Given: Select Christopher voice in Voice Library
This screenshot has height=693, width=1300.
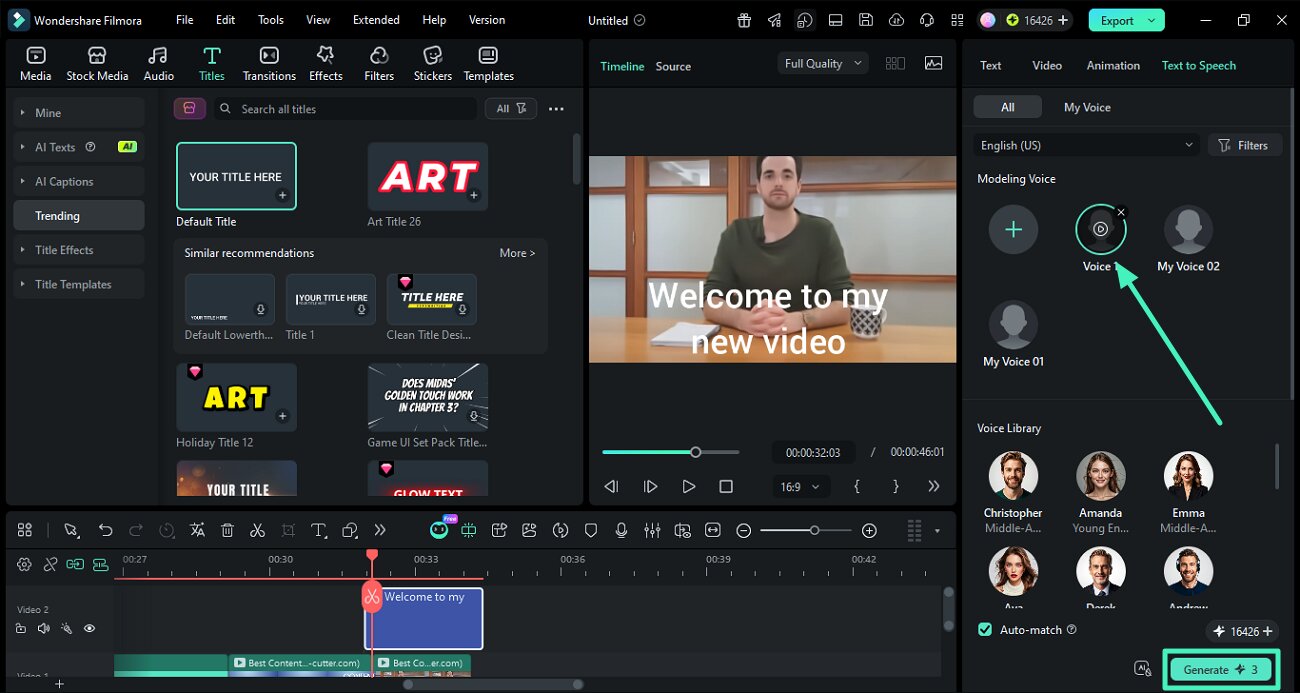Looking at the screenshot, I should click(1013, 492).
